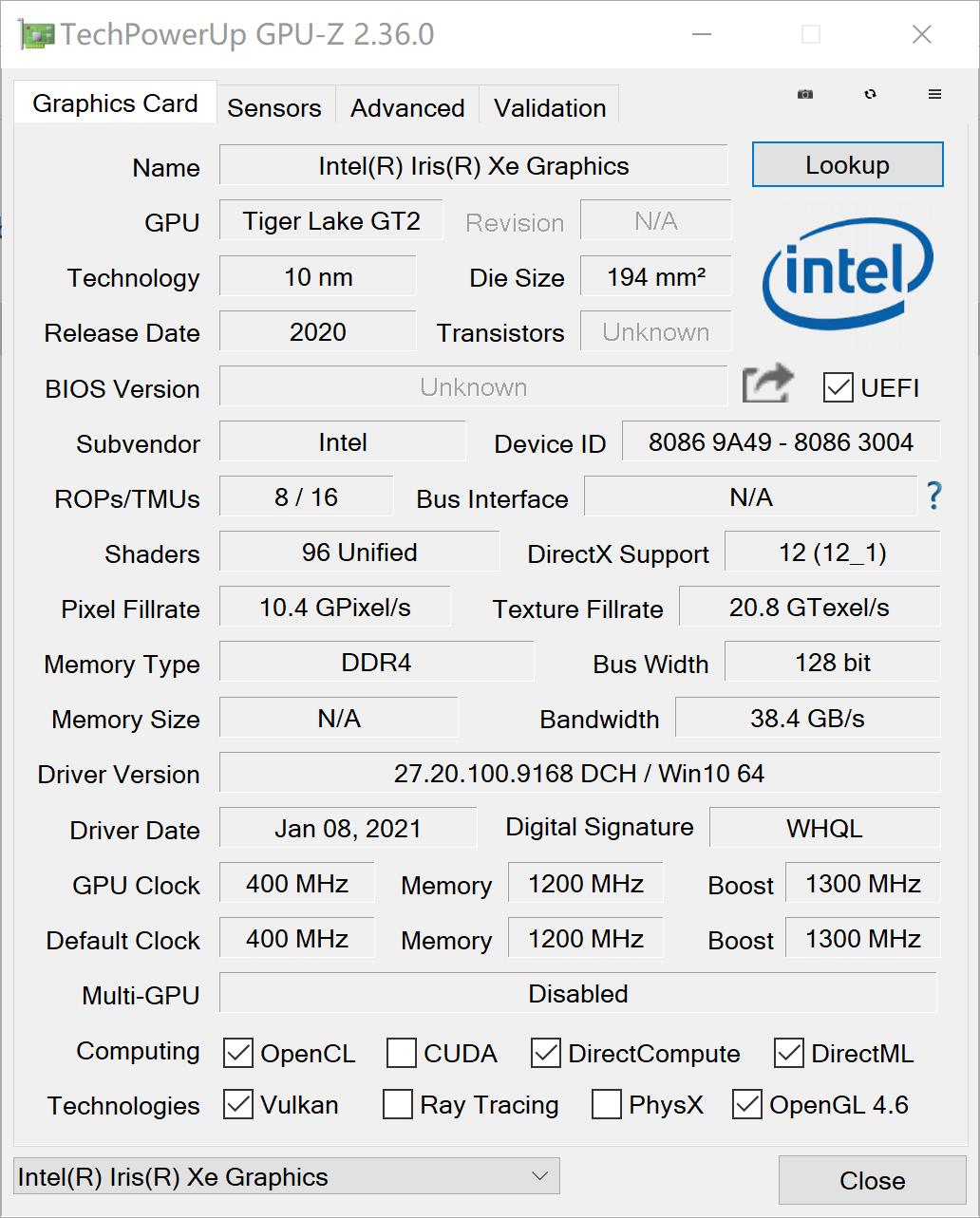Click the Lookup button
The width and height of the screenshot is (980, 1218).
[x=846, y=164]
